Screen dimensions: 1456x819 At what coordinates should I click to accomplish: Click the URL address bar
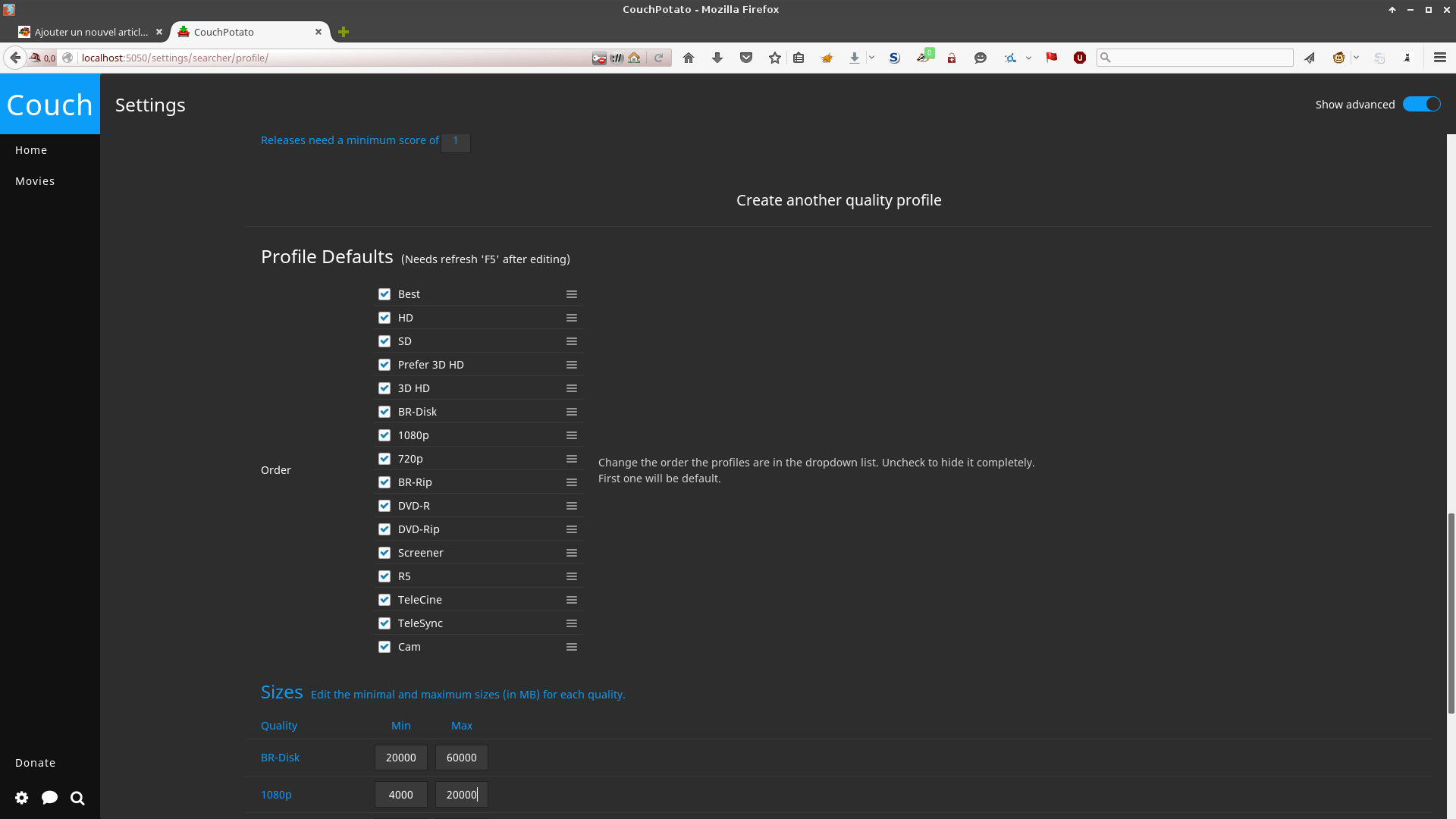click(x=334, y=58)
